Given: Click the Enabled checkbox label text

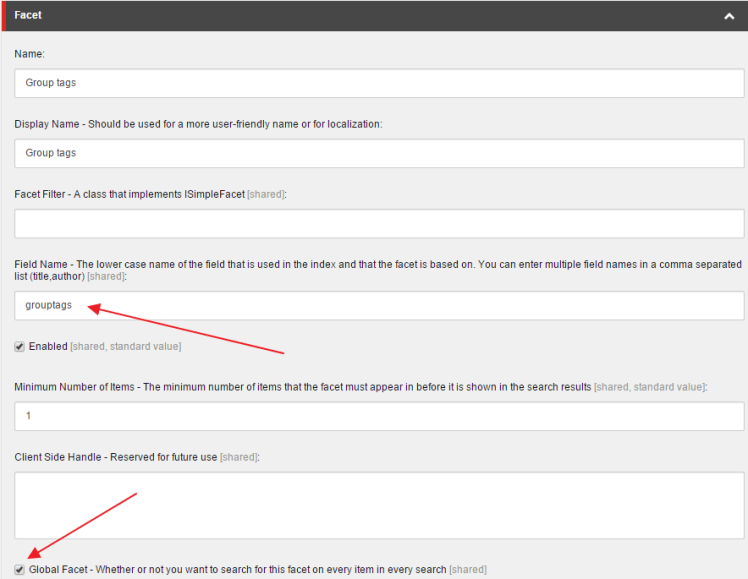Looking at the screenshot, I should tap(48, 346).
